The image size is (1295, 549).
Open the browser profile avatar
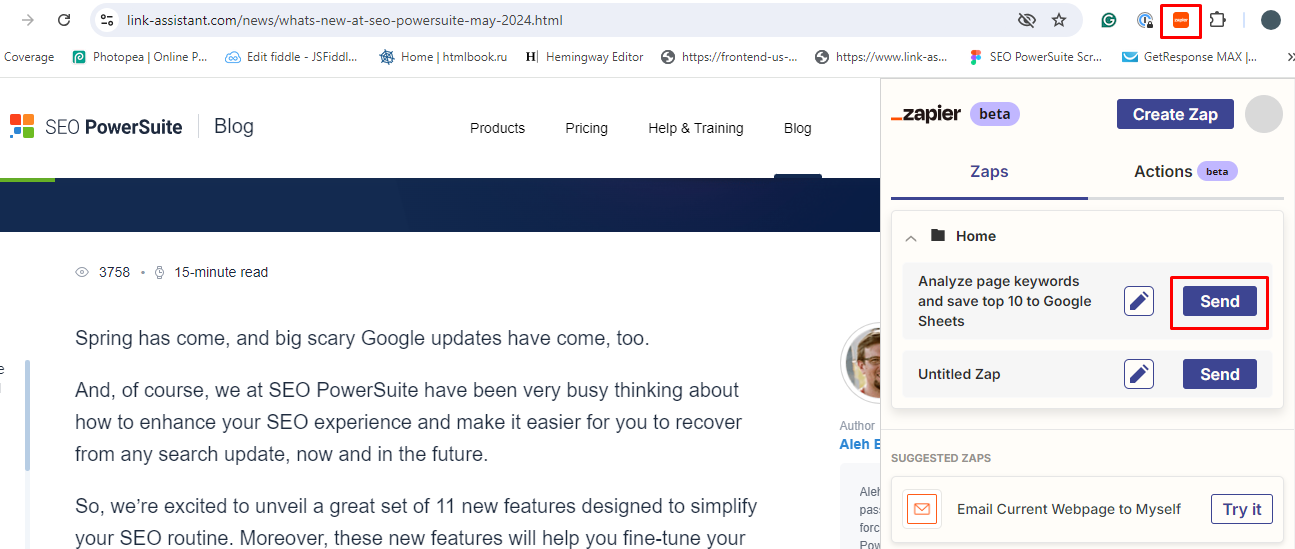(1271, 20)
